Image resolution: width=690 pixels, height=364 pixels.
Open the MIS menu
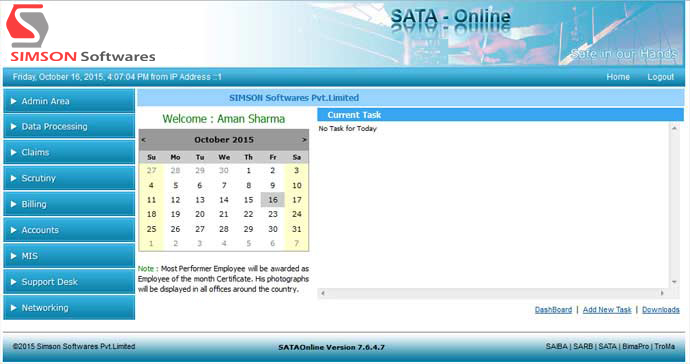click(x=69, y=256)
